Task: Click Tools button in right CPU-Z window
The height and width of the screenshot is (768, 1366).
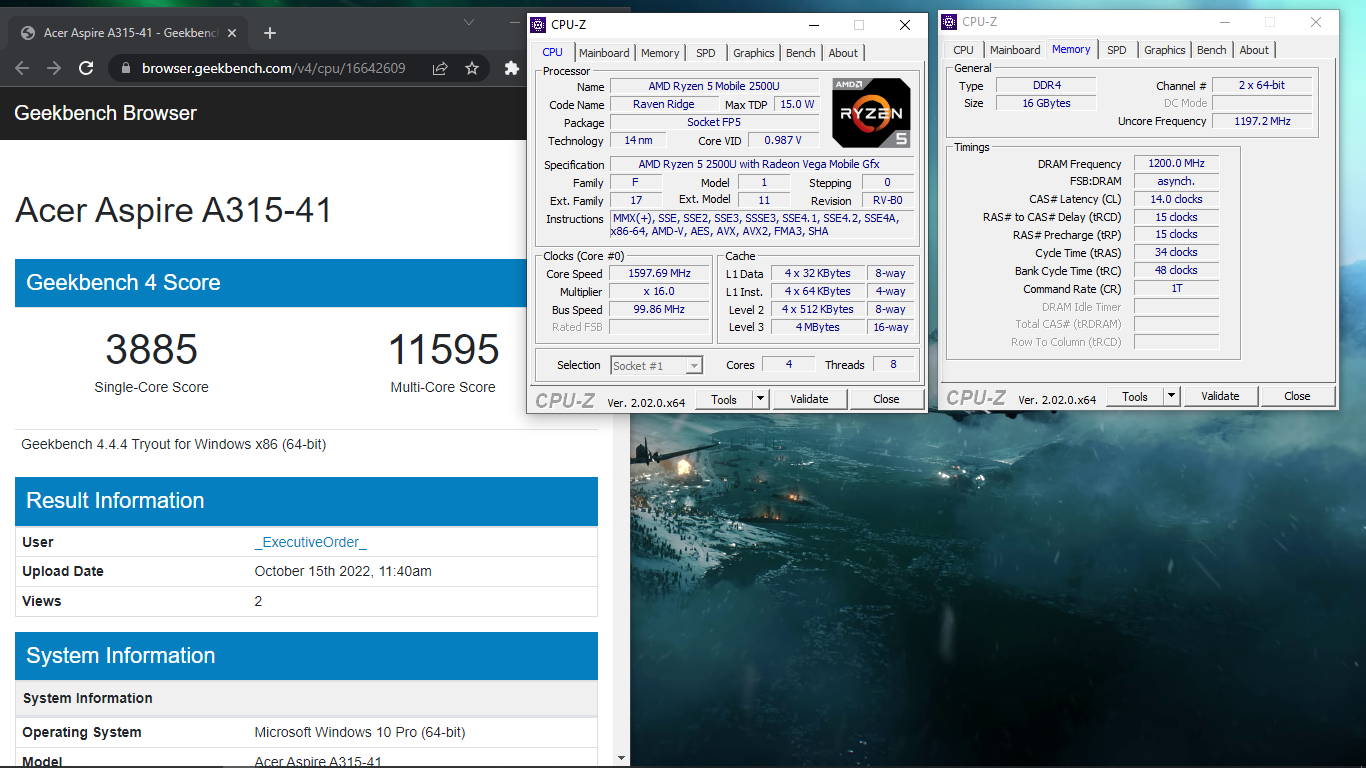Action: pyautogui.click(x=1135, y=396)
